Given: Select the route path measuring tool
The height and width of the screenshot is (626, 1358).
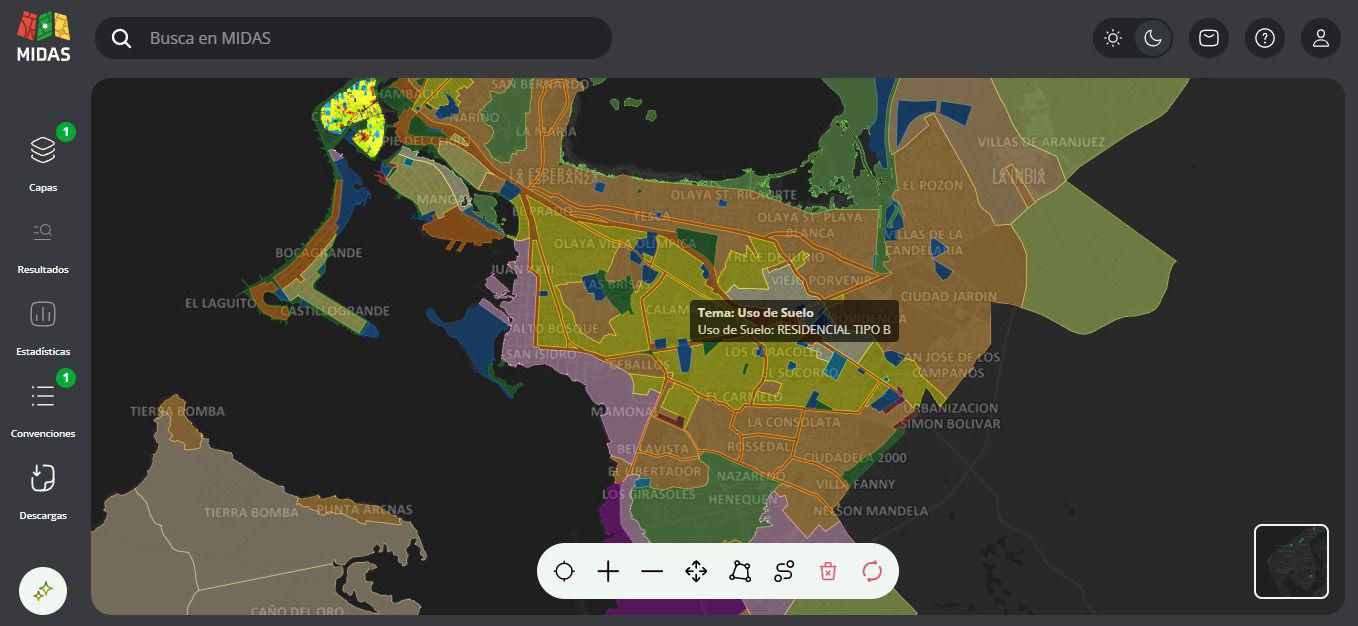Looking at the screenshot, I should (784, 571).
